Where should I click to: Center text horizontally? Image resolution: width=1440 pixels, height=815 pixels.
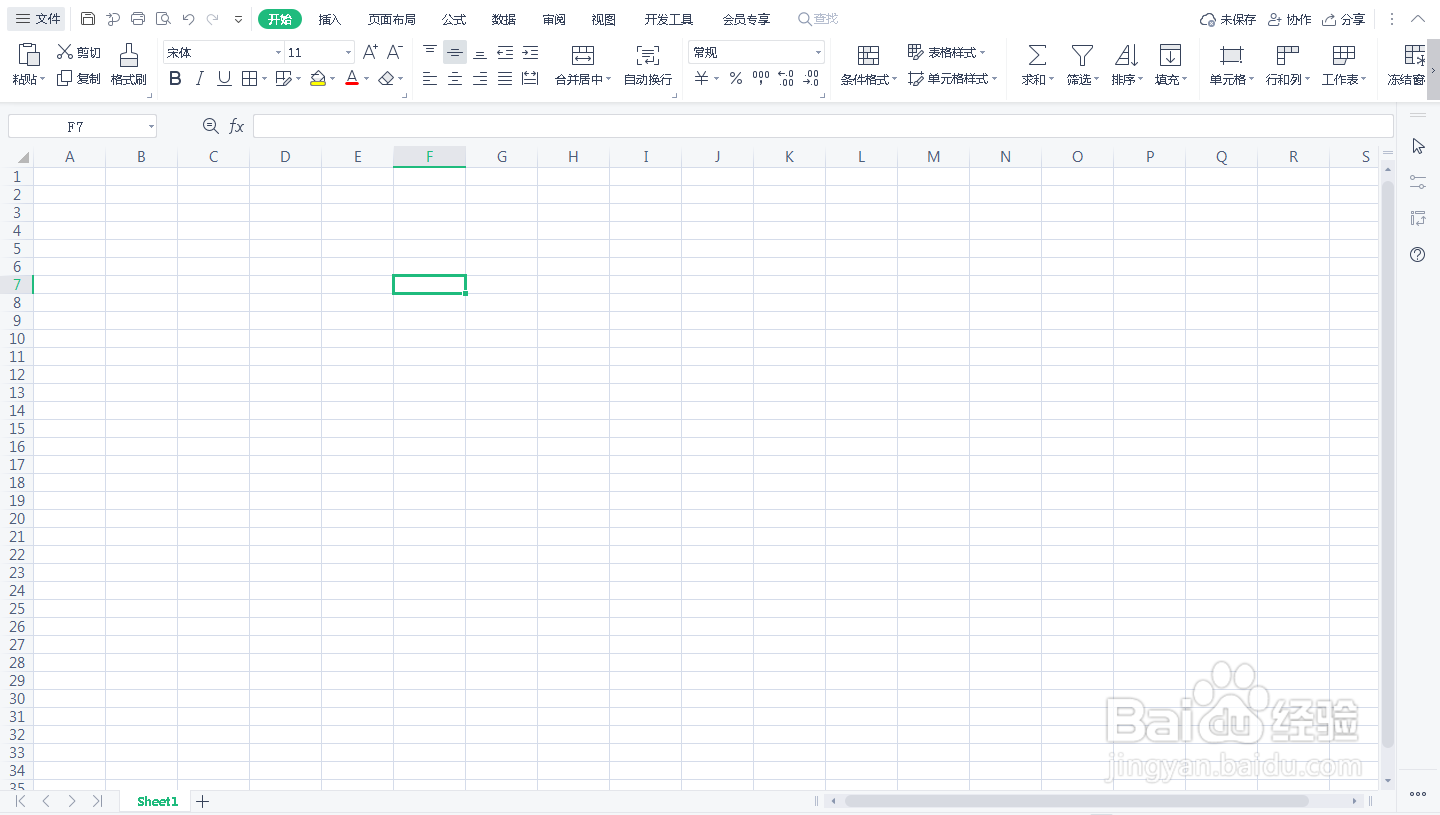click(455, 78)
